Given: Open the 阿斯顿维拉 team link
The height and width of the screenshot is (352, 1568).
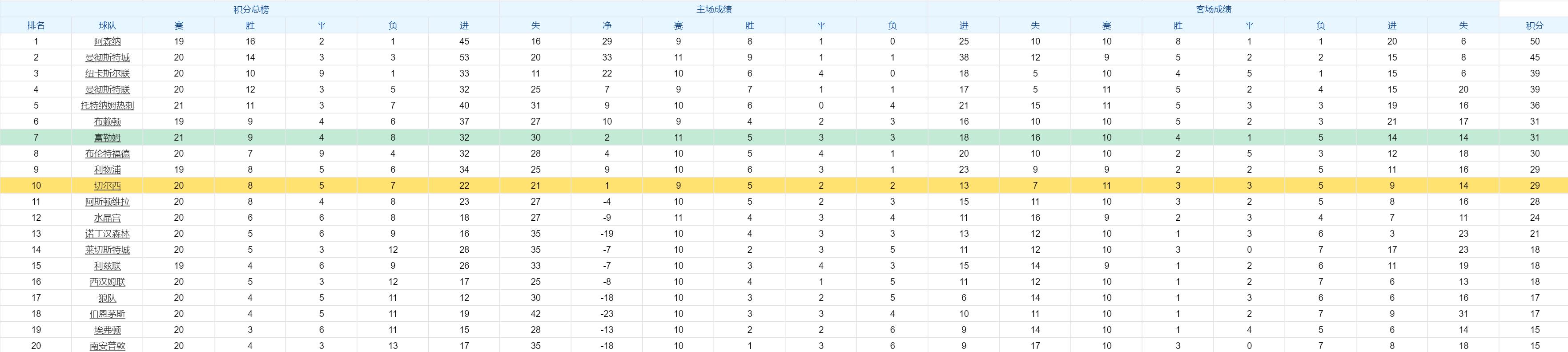Looking at the screenshot, I should pyautogui.click(x=107, y=202).
